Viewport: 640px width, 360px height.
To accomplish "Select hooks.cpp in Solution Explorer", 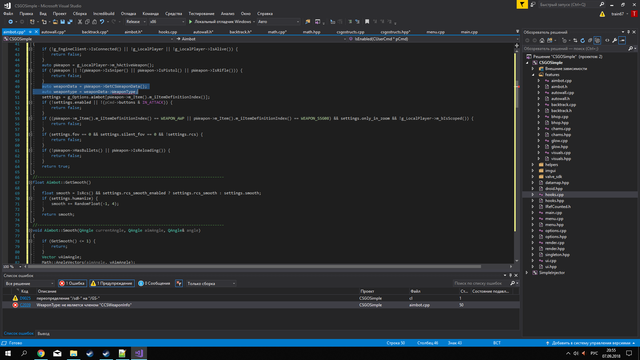I will (554, 195).
